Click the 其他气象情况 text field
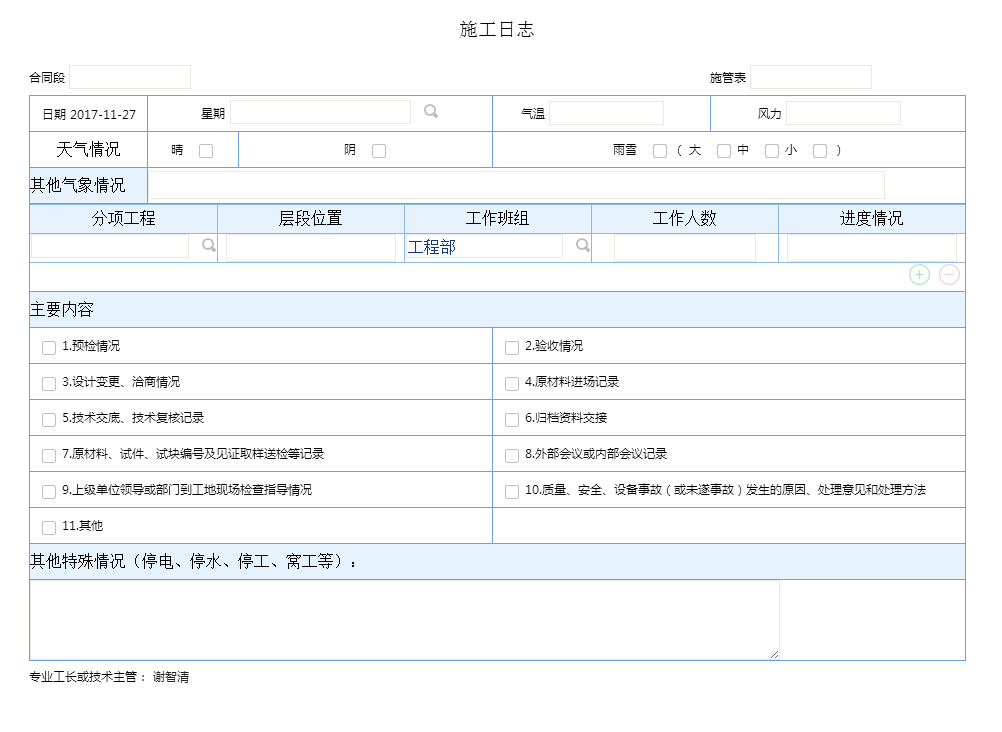 (516, 185)
